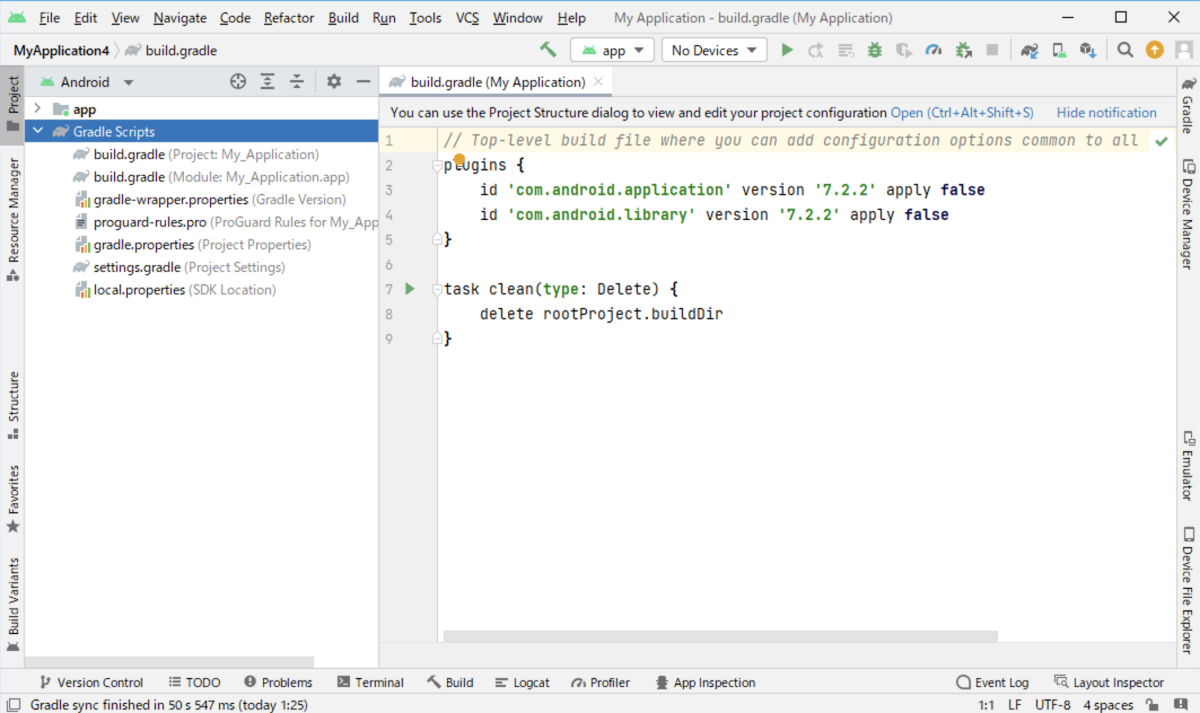Close the build.gradle editor tab
Viewport: 1200px width, 713px height.
(x=598, y=82)
